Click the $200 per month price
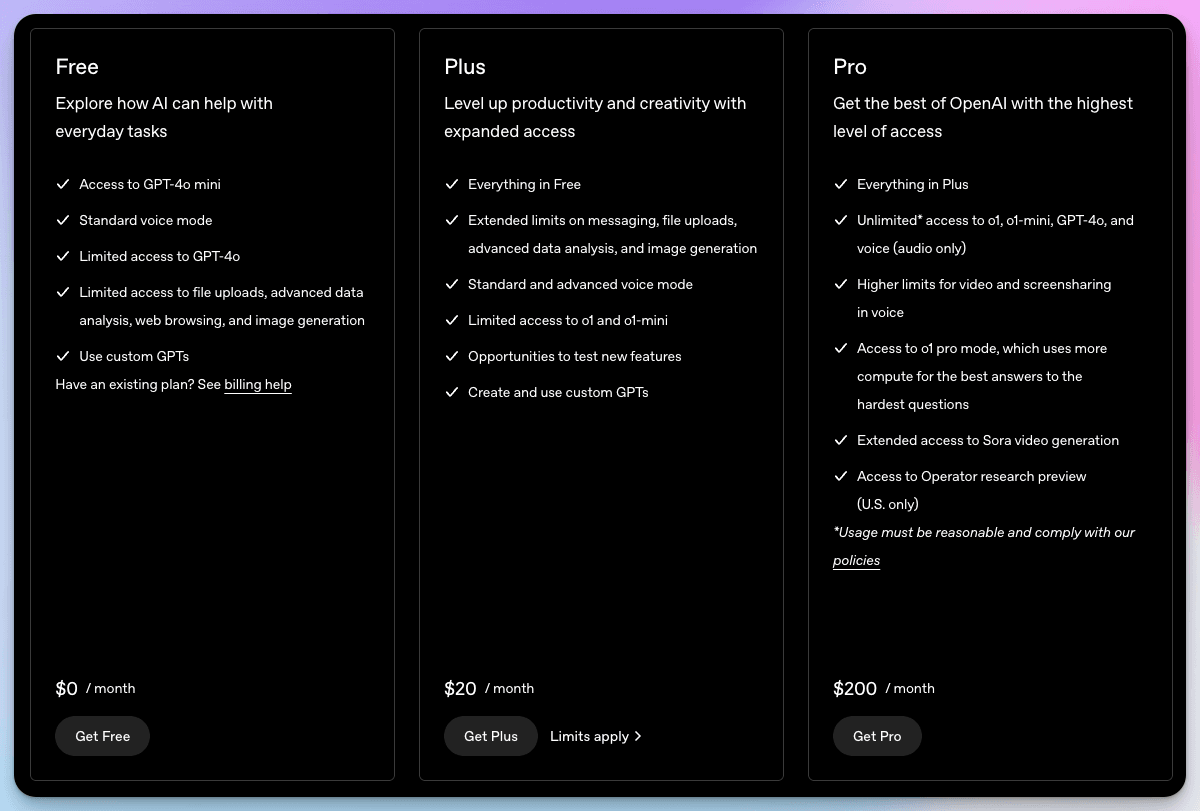The image size is (1200, 811). tap(884, 688)
